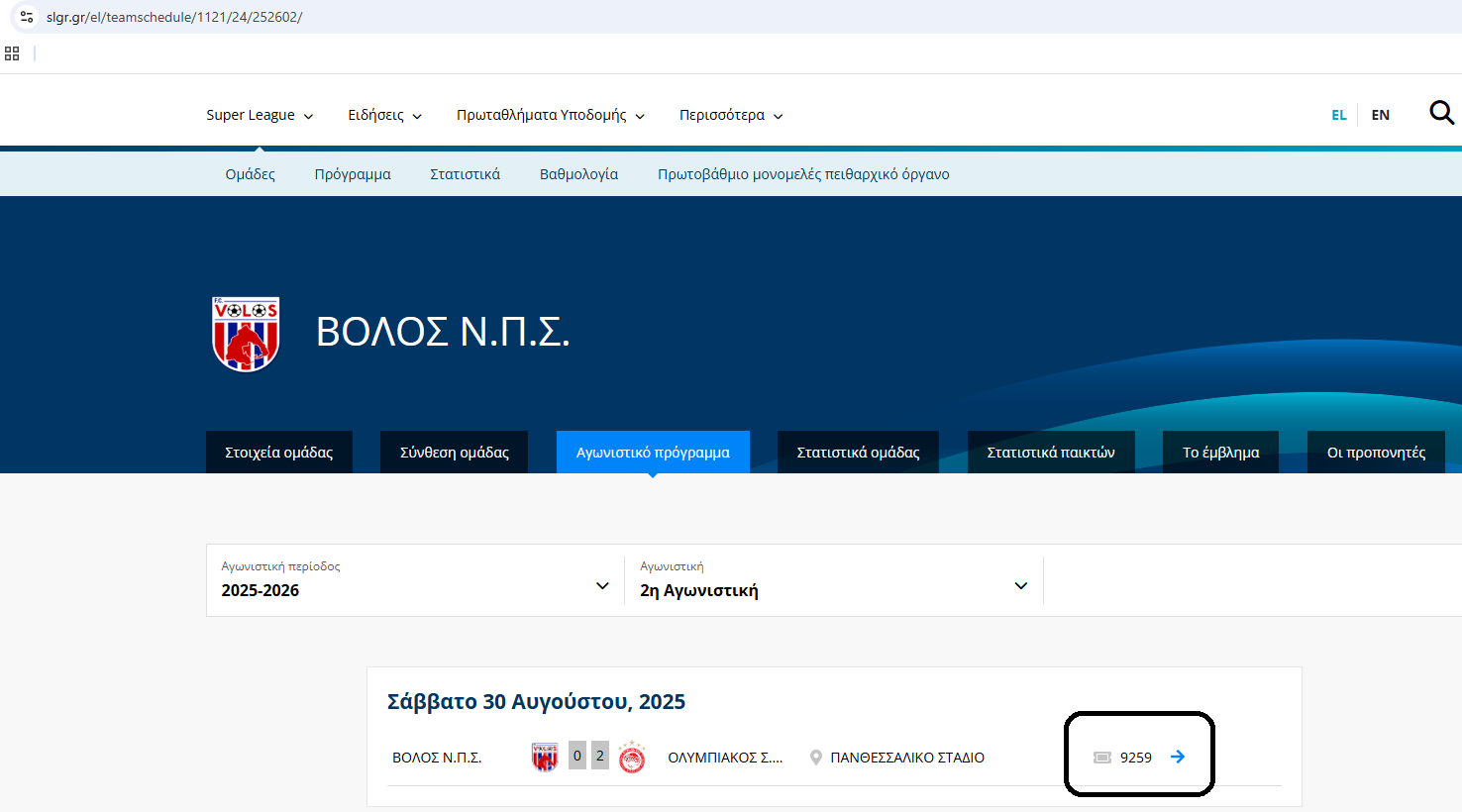
Task: Expand the Ειδήσεις menu
Action: click(x=384, y=115)
